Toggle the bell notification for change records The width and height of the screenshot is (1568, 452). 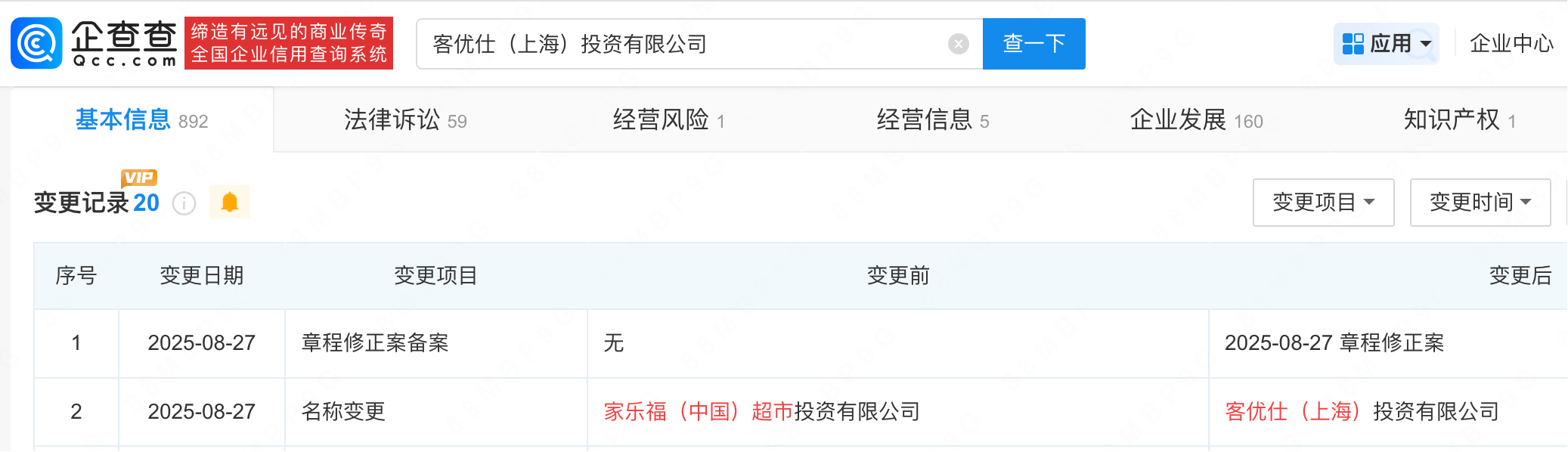click(x=230, y=203)
